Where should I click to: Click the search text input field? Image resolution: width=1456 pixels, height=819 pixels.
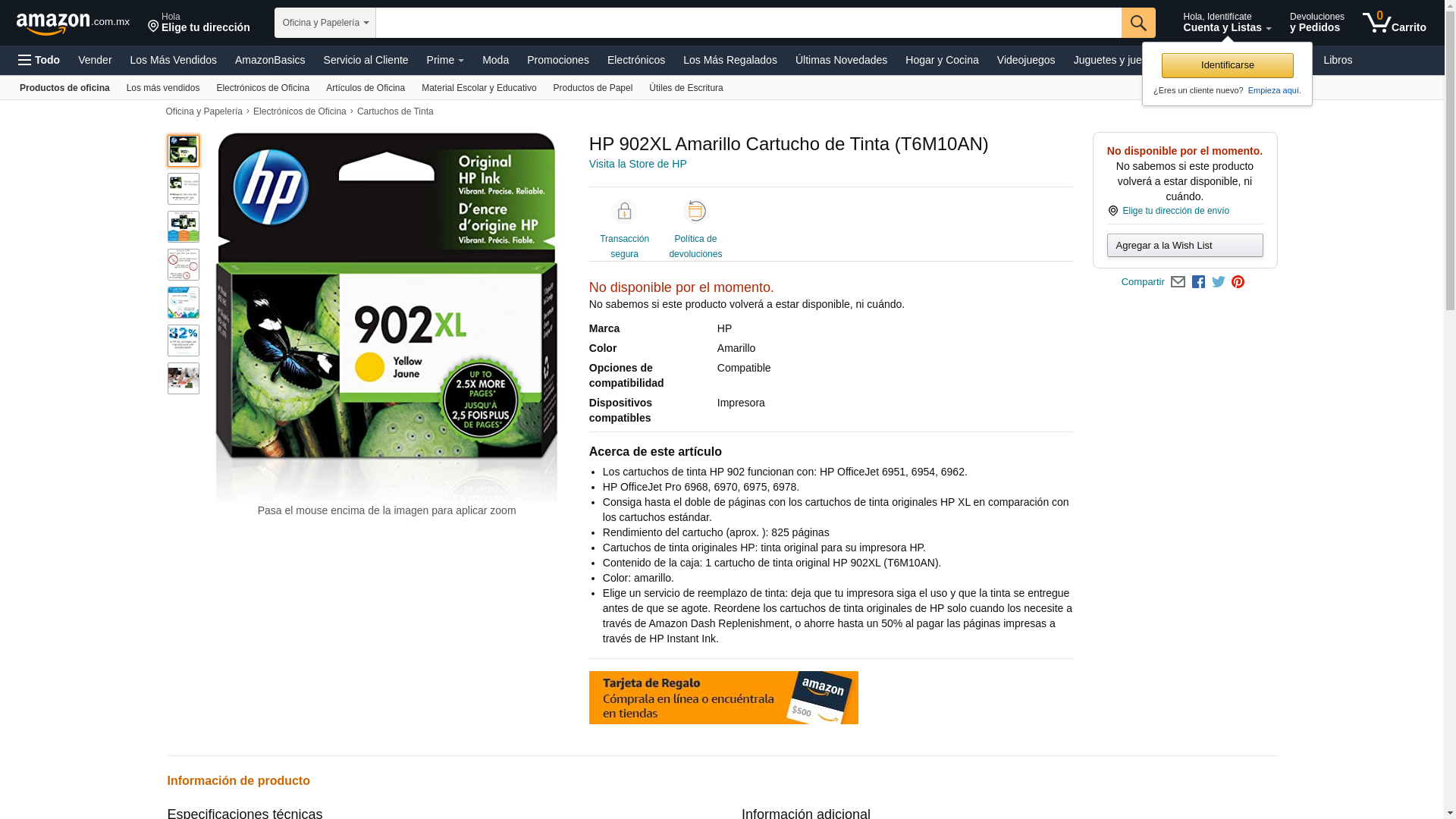[x=748, y=23]
